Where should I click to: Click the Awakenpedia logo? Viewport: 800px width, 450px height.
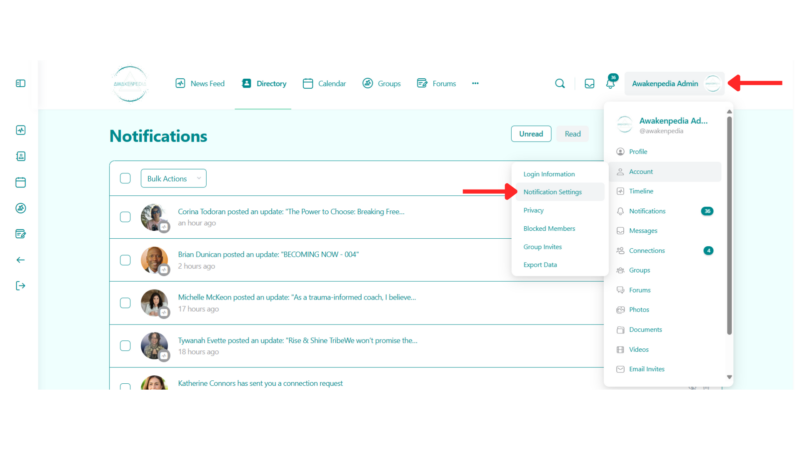tap(130, 84)
